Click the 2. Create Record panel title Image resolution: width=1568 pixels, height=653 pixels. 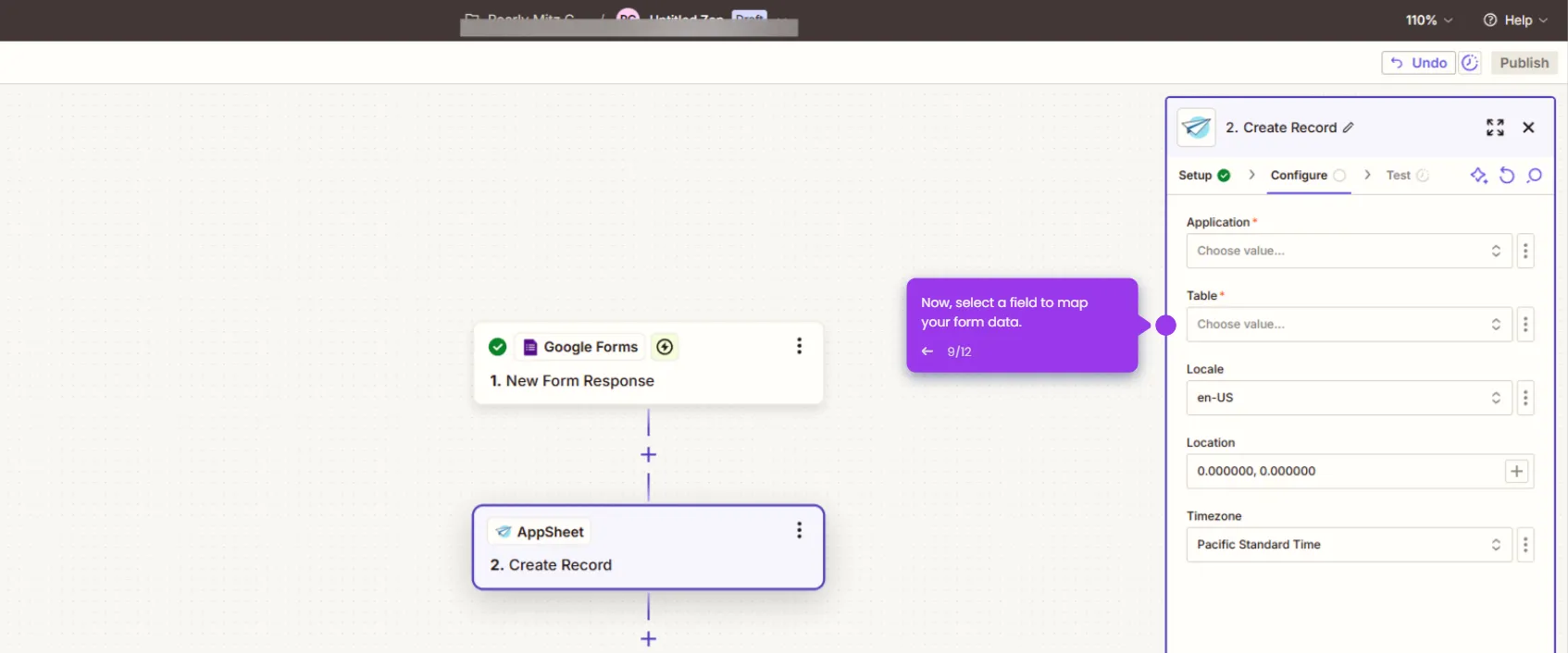pos(1281,128)
